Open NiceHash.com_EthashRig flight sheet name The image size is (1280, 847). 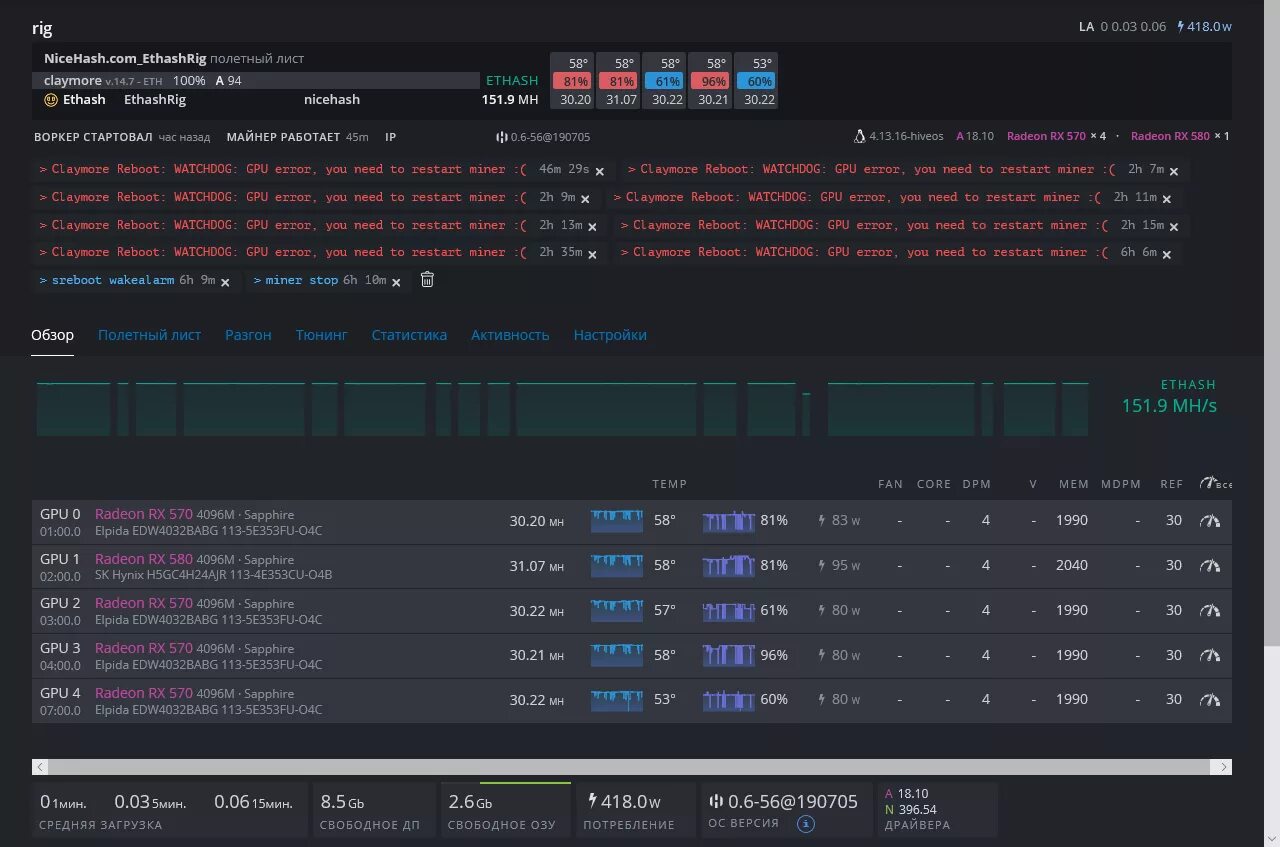click(125, 59)
